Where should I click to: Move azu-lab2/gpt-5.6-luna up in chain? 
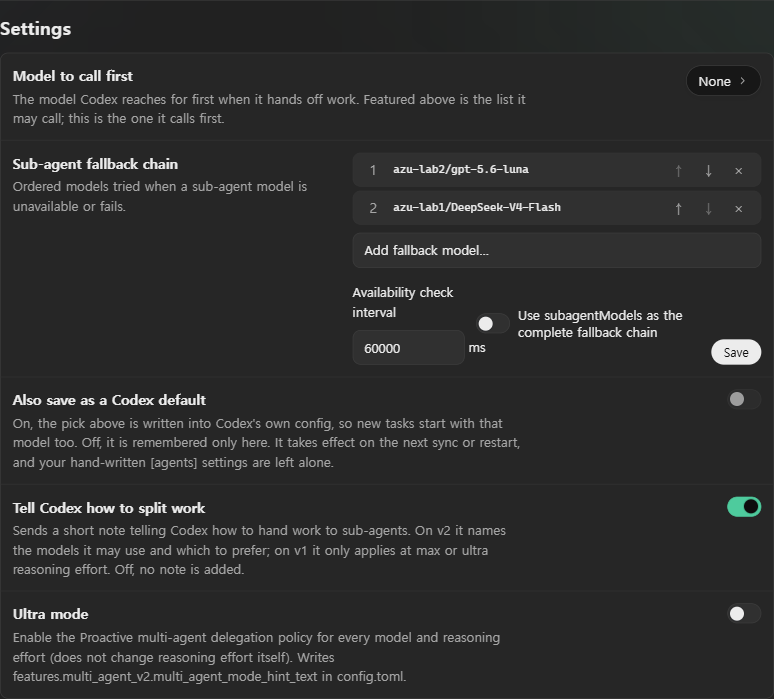pyautogui.click(x=678, y=171)
